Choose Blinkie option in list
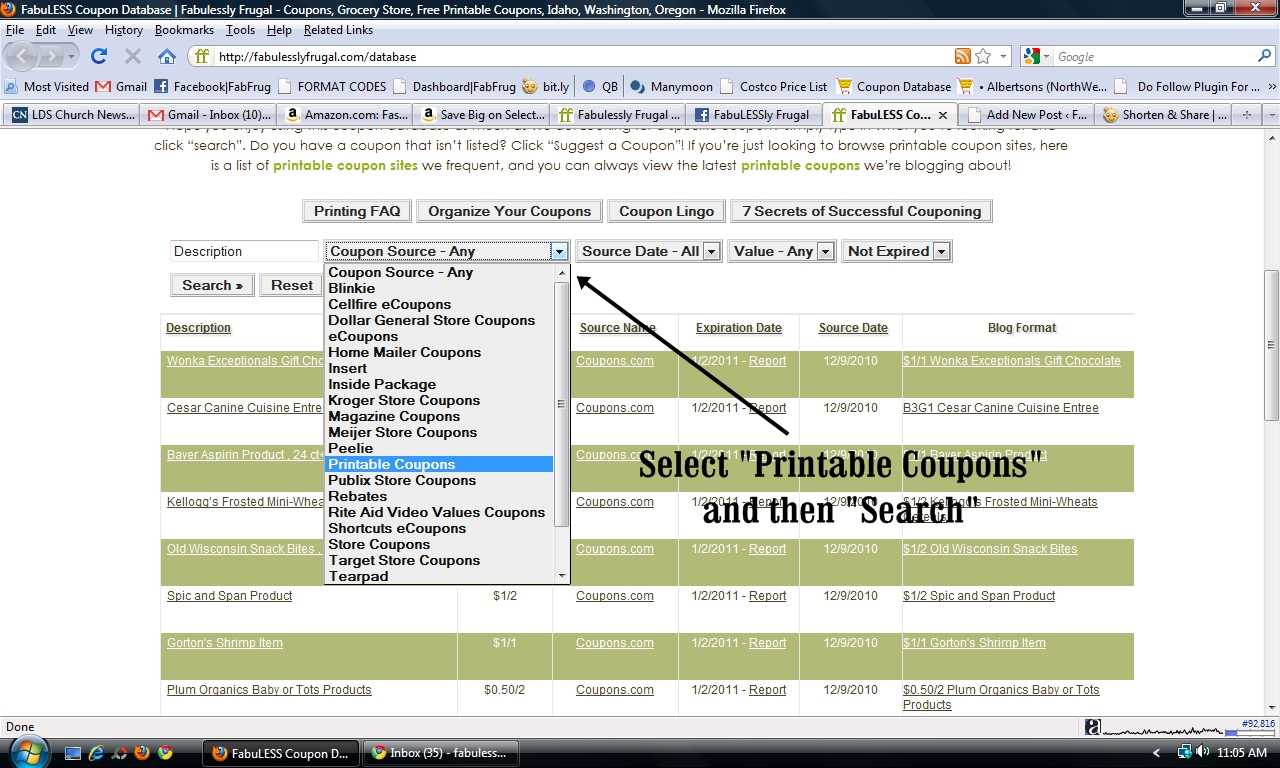 coord(439,289)
